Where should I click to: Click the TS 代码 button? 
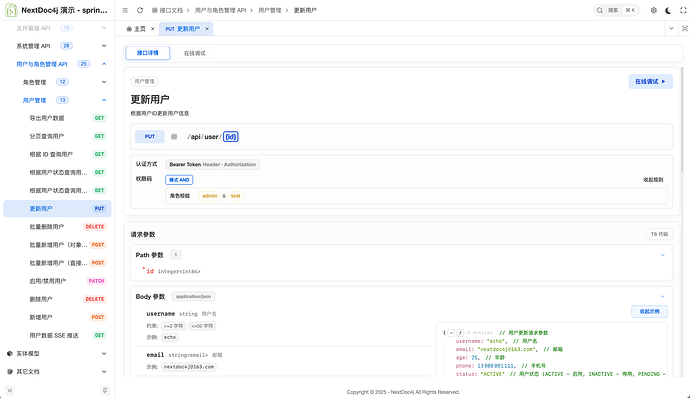659,234
